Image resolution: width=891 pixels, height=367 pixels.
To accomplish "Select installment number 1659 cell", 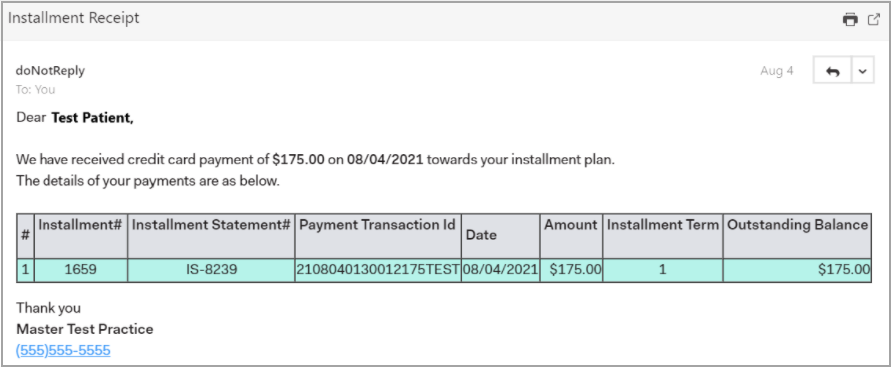I will click(x=81, y=270).
